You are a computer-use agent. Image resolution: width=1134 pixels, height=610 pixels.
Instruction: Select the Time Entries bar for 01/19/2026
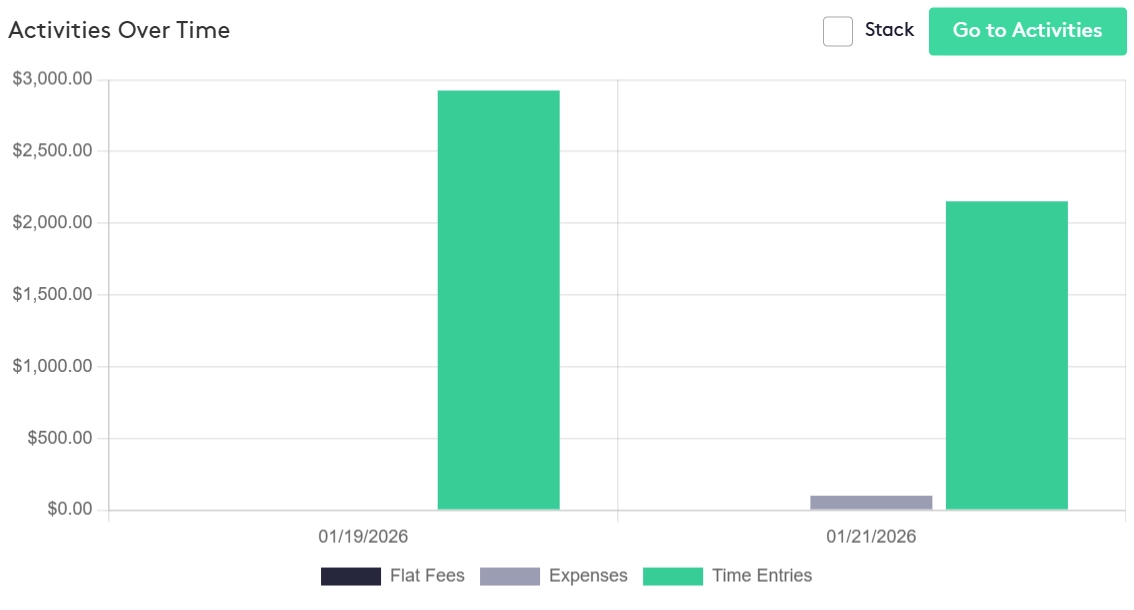click(x=498, y=300)
